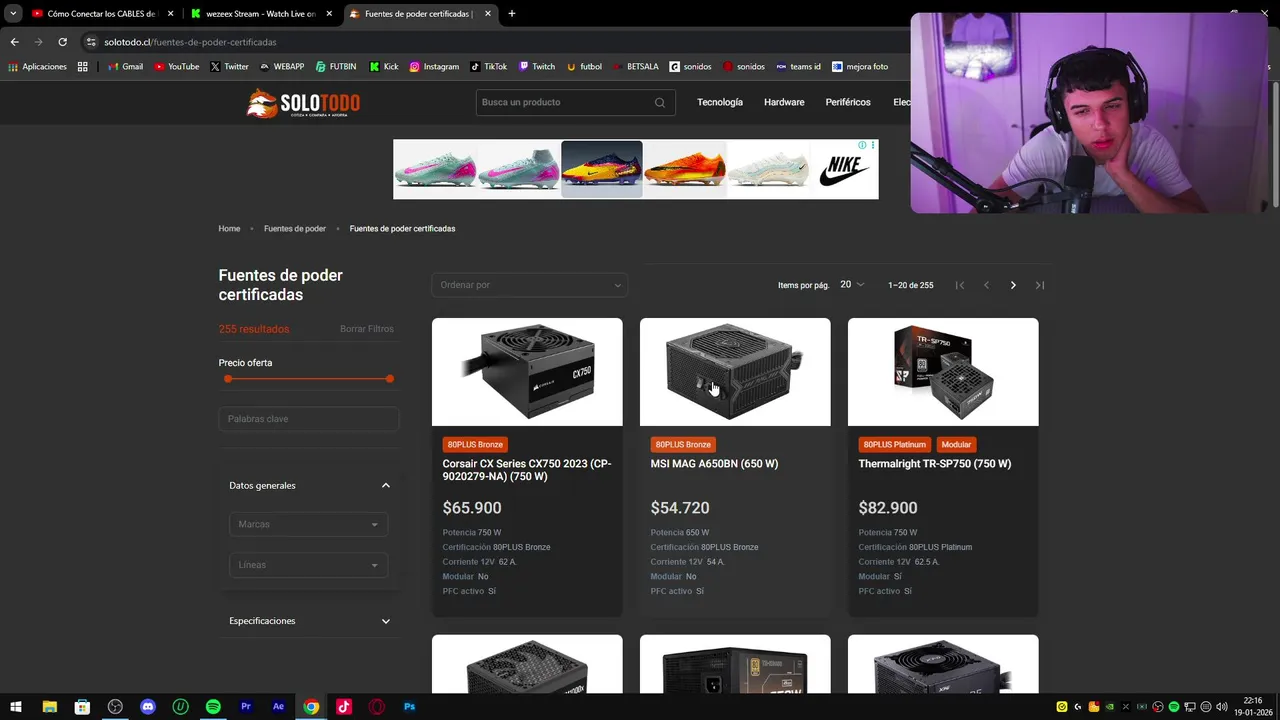
Task: Adjust the left Precio oferta slider handle
Action: click(x=228, y=379)
